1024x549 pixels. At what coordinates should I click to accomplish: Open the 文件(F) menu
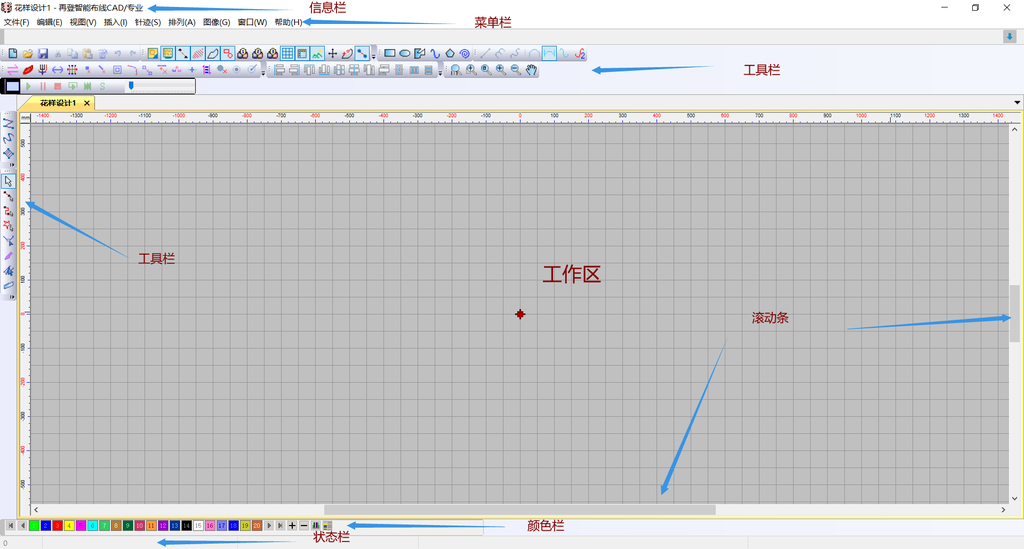coord(17,22)
